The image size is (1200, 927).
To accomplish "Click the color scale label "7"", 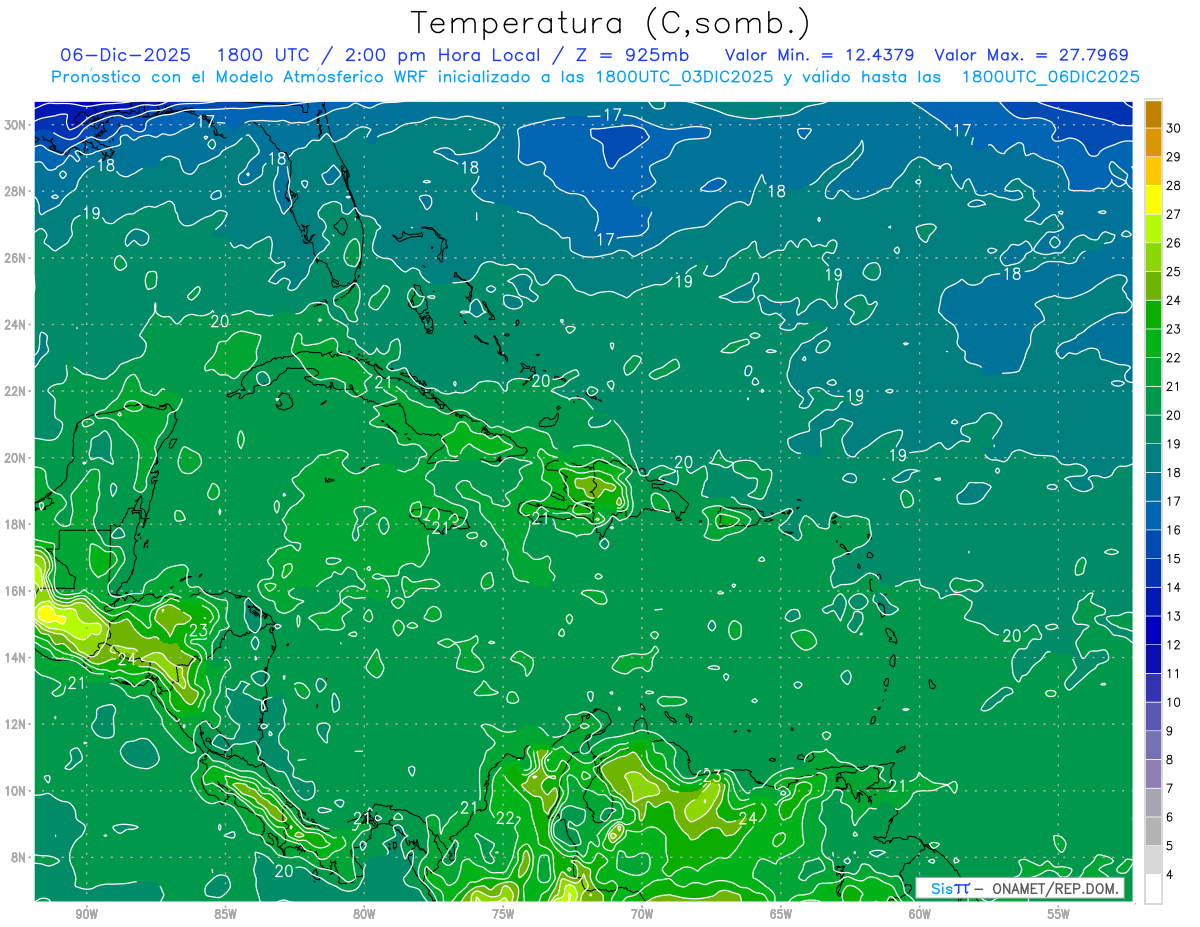I will pos(1171,789).
